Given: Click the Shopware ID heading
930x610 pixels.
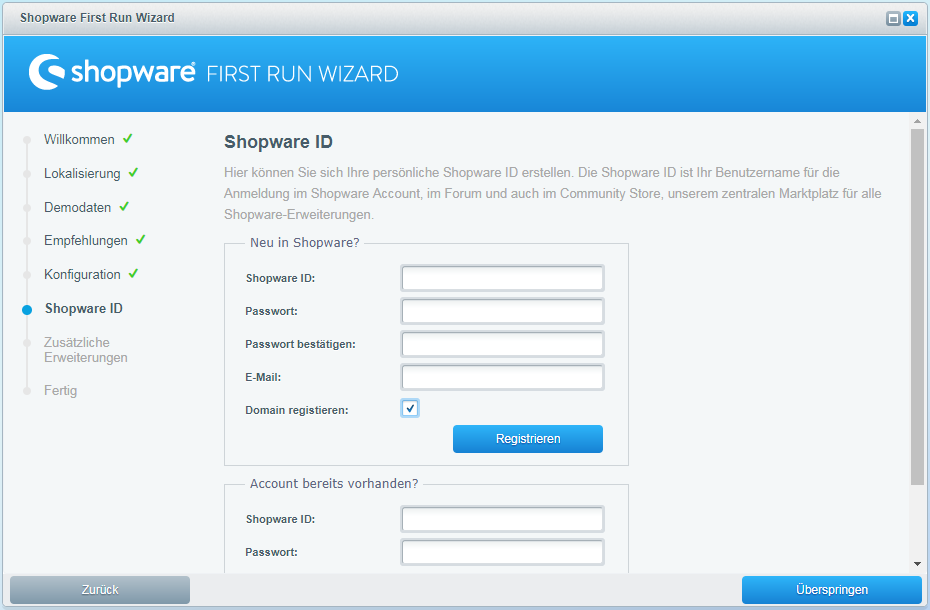Looking at the screenshot, I should tap(278, 142).
